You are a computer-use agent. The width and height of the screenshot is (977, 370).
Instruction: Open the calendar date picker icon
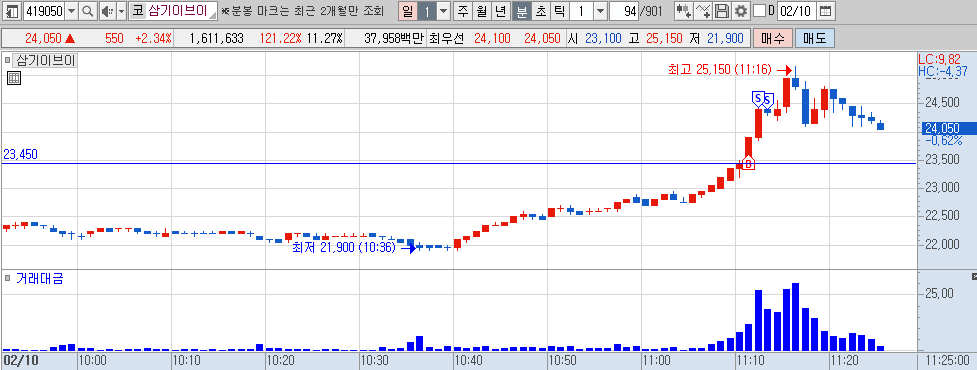click(x=825, y=11)
